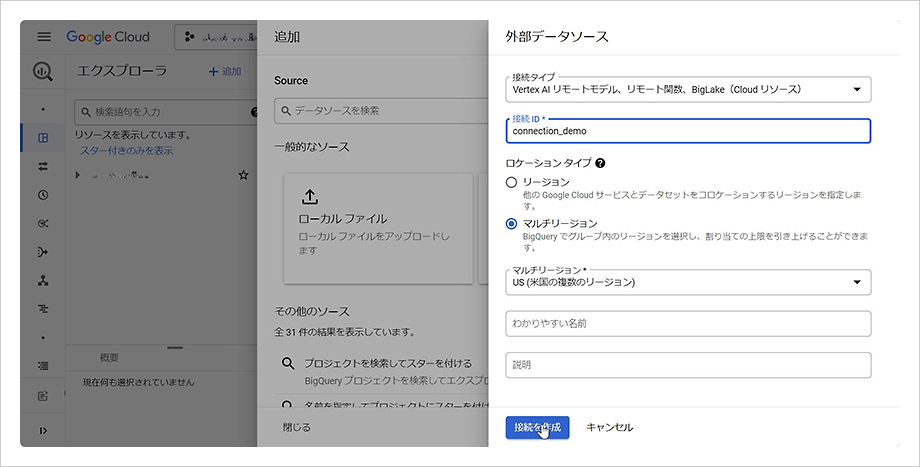
Task: Select the Region radio button
Action: (511, 182)
